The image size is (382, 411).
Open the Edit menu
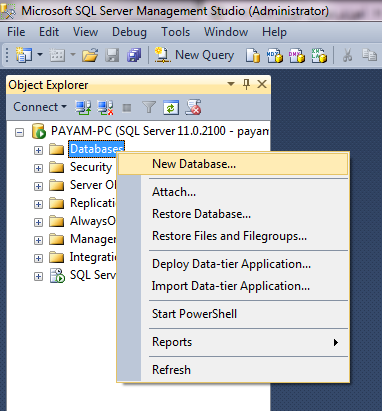pyautogui.click(x=49, y=32)
